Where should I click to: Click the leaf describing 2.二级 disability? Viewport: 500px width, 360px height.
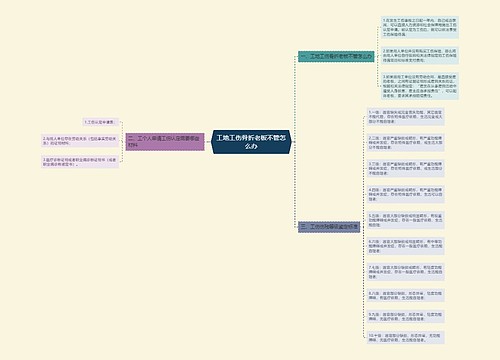(406, 142)
